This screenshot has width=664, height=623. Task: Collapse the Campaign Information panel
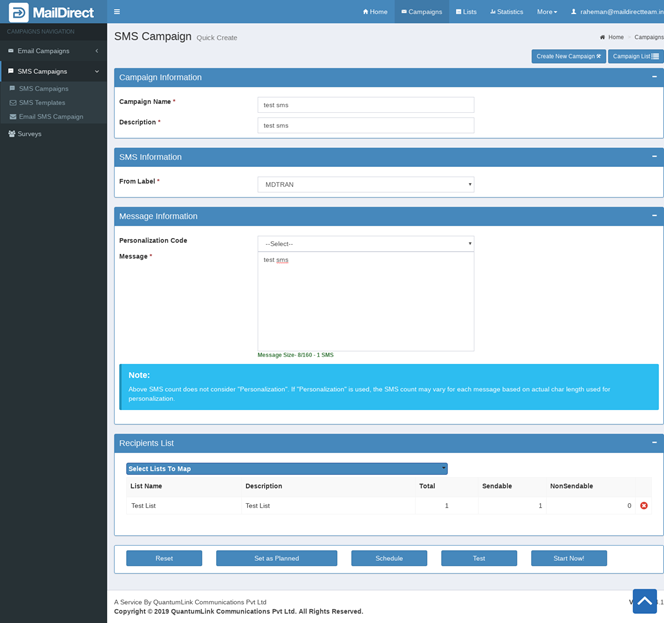coord(654,77)
